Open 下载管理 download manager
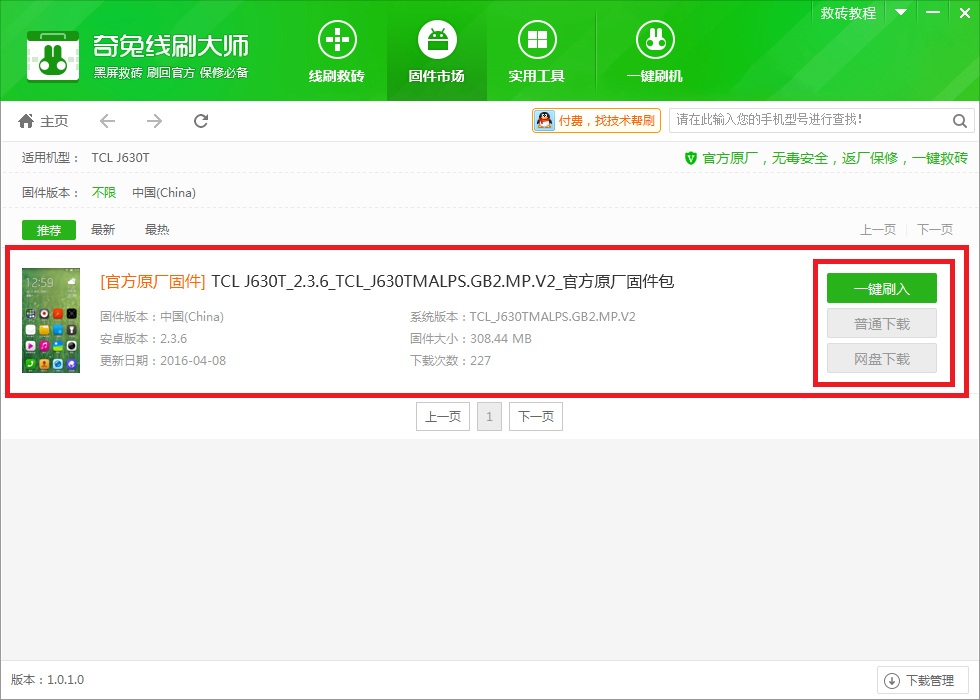Screen dimensions: 980x700 pos(921,681)
